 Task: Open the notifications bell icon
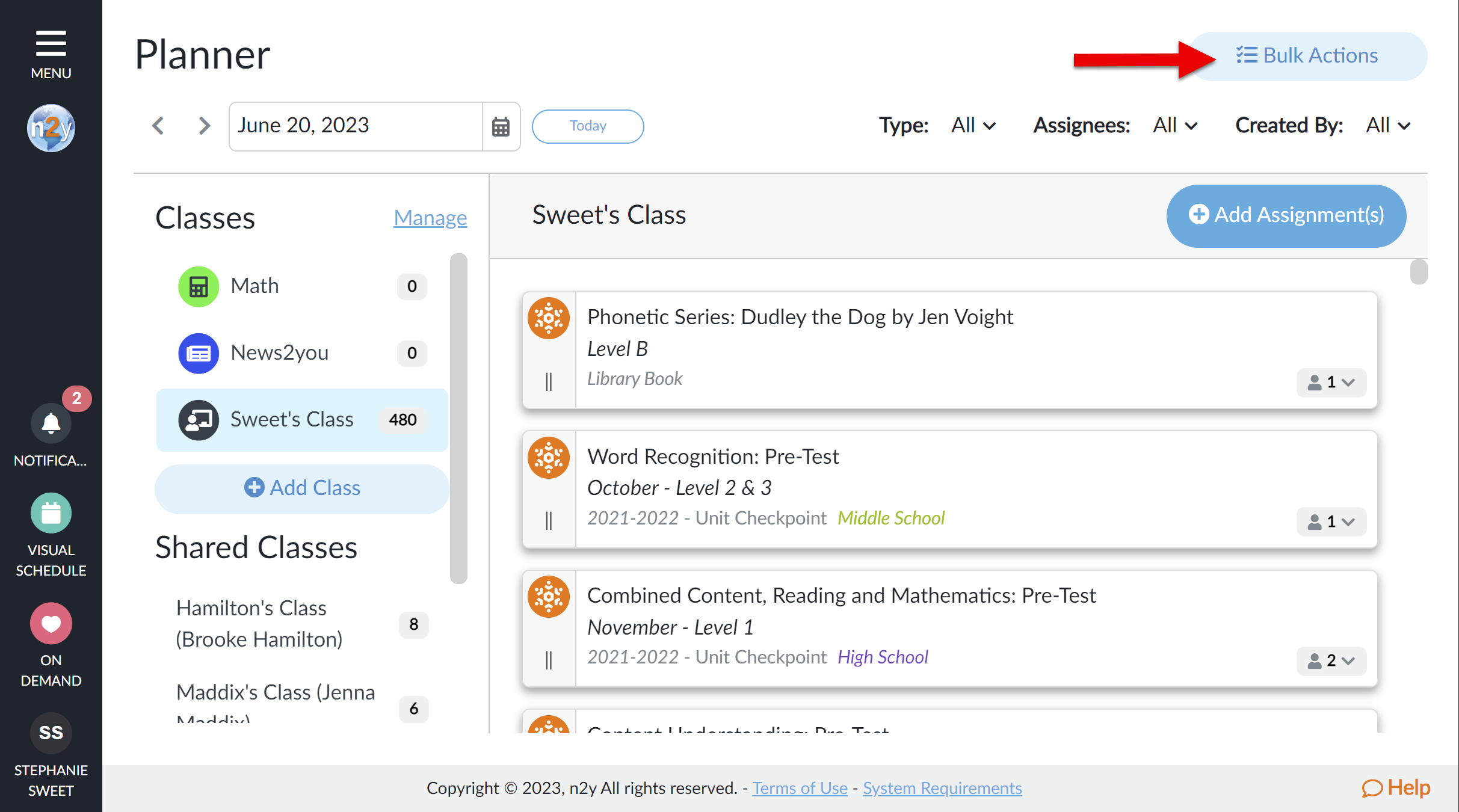tap(51, 423)
